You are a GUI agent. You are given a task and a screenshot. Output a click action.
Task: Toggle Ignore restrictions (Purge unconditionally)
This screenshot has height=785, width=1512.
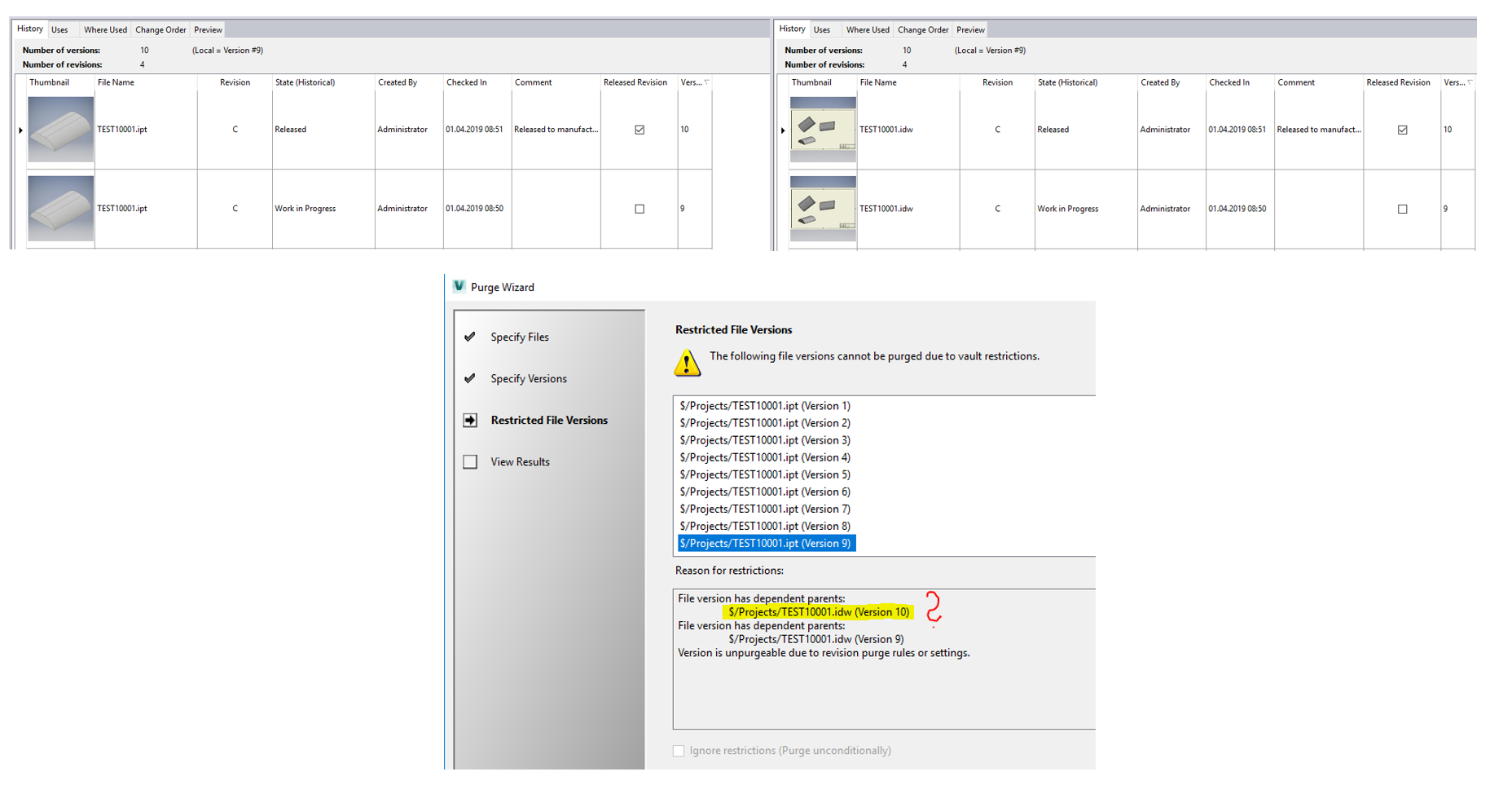click(679, 750)
